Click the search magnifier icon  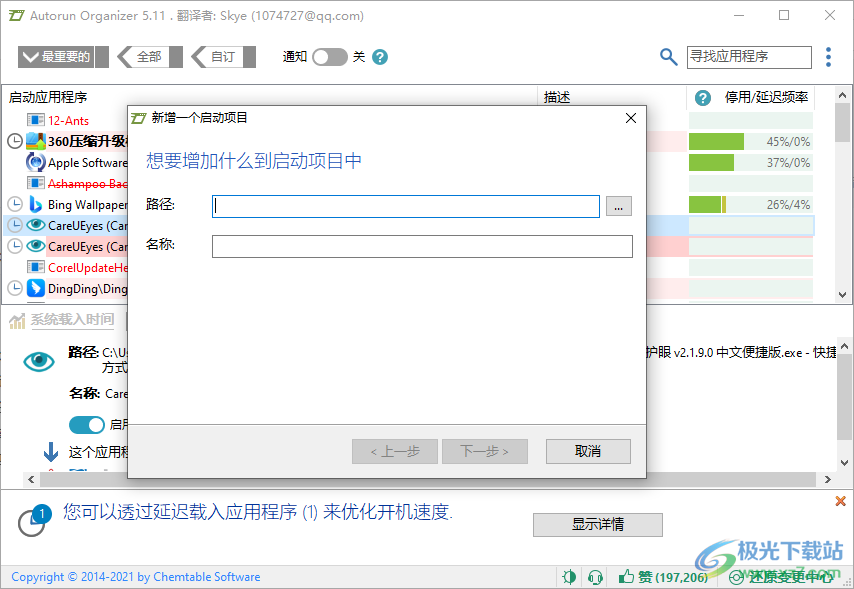click(668, 57)
